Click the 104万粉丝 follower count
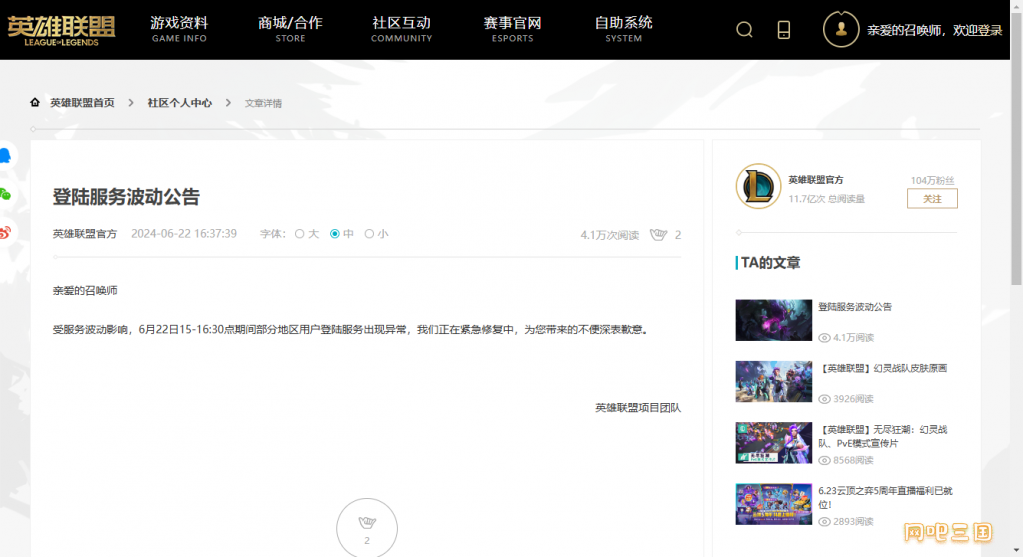Viewport: 1023px width, 557px height. [932, 180]
